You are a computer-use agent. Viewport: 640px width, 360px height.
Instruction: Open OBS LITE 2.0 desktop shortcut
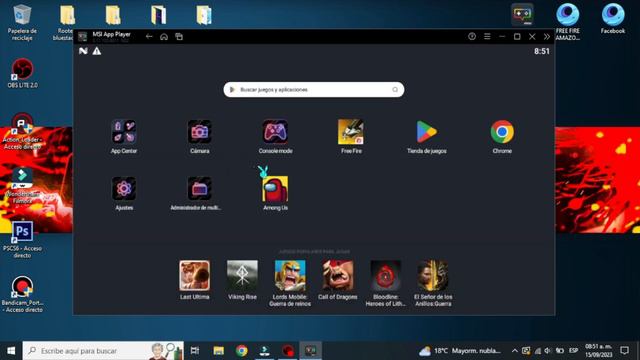point(22,73)
